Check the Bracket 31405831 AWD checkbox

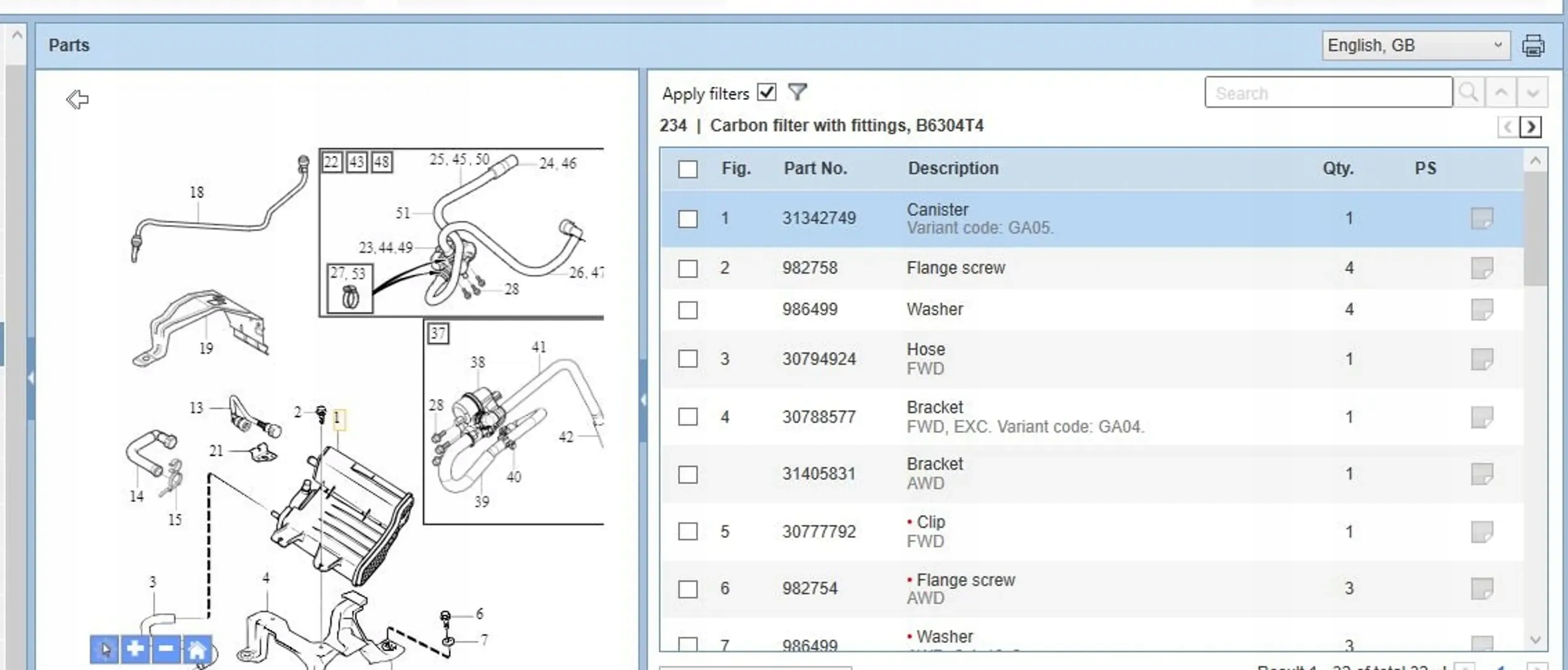[x=688, y=474]
